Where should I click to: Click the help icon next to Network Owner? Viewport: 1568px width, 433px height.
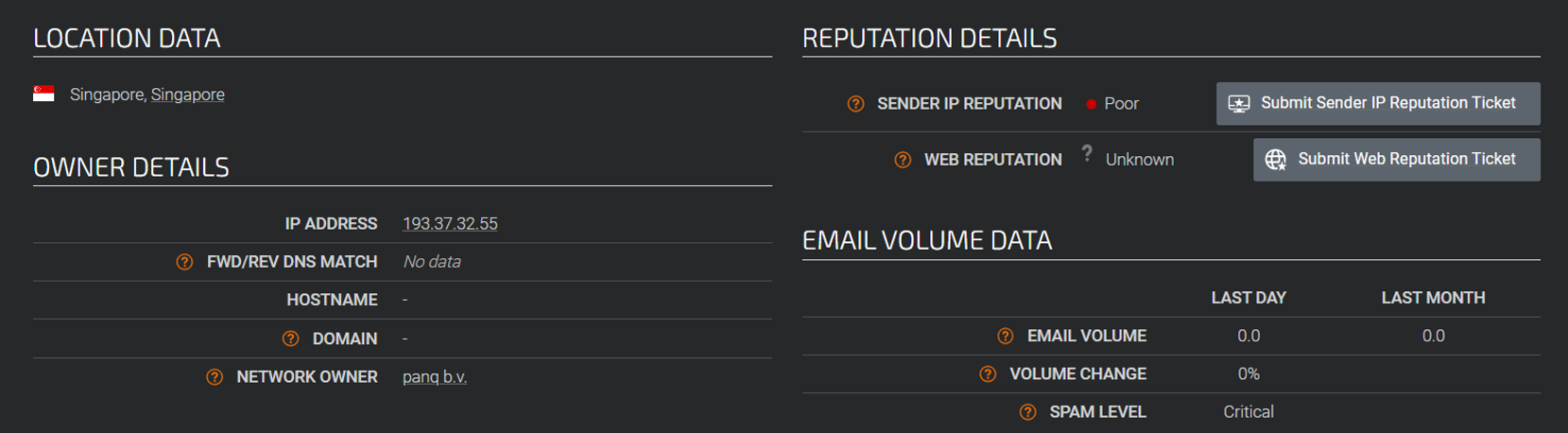coord(215,377)
